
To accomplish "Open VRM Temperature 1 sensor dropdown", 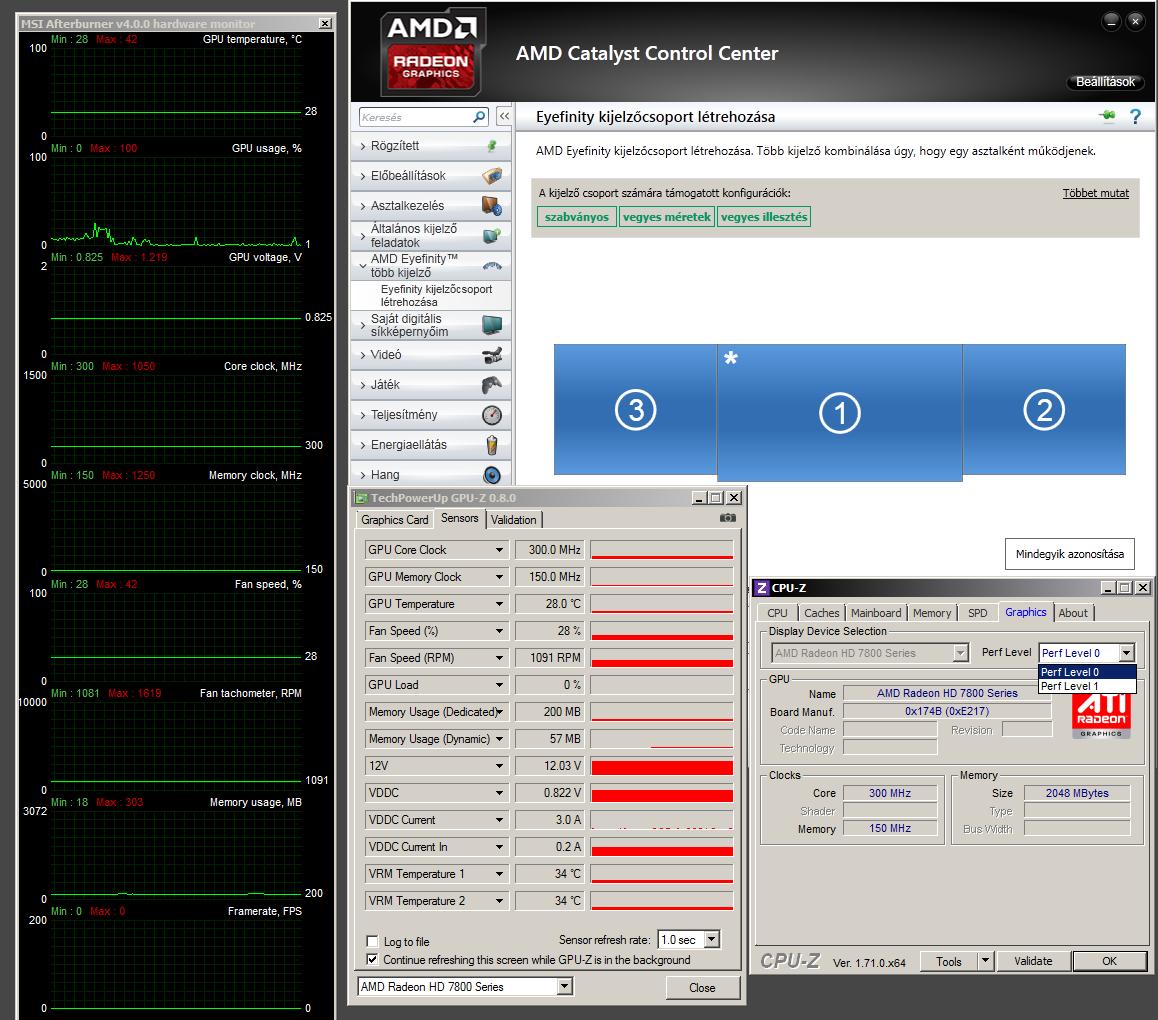I will pos(499,874).
